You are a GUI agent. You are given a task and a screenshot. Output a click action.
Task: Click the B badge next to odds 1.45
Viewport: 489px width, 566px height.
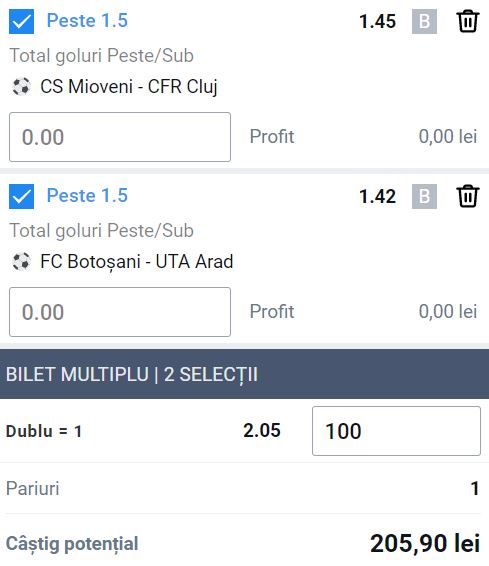tap(424, 22)
